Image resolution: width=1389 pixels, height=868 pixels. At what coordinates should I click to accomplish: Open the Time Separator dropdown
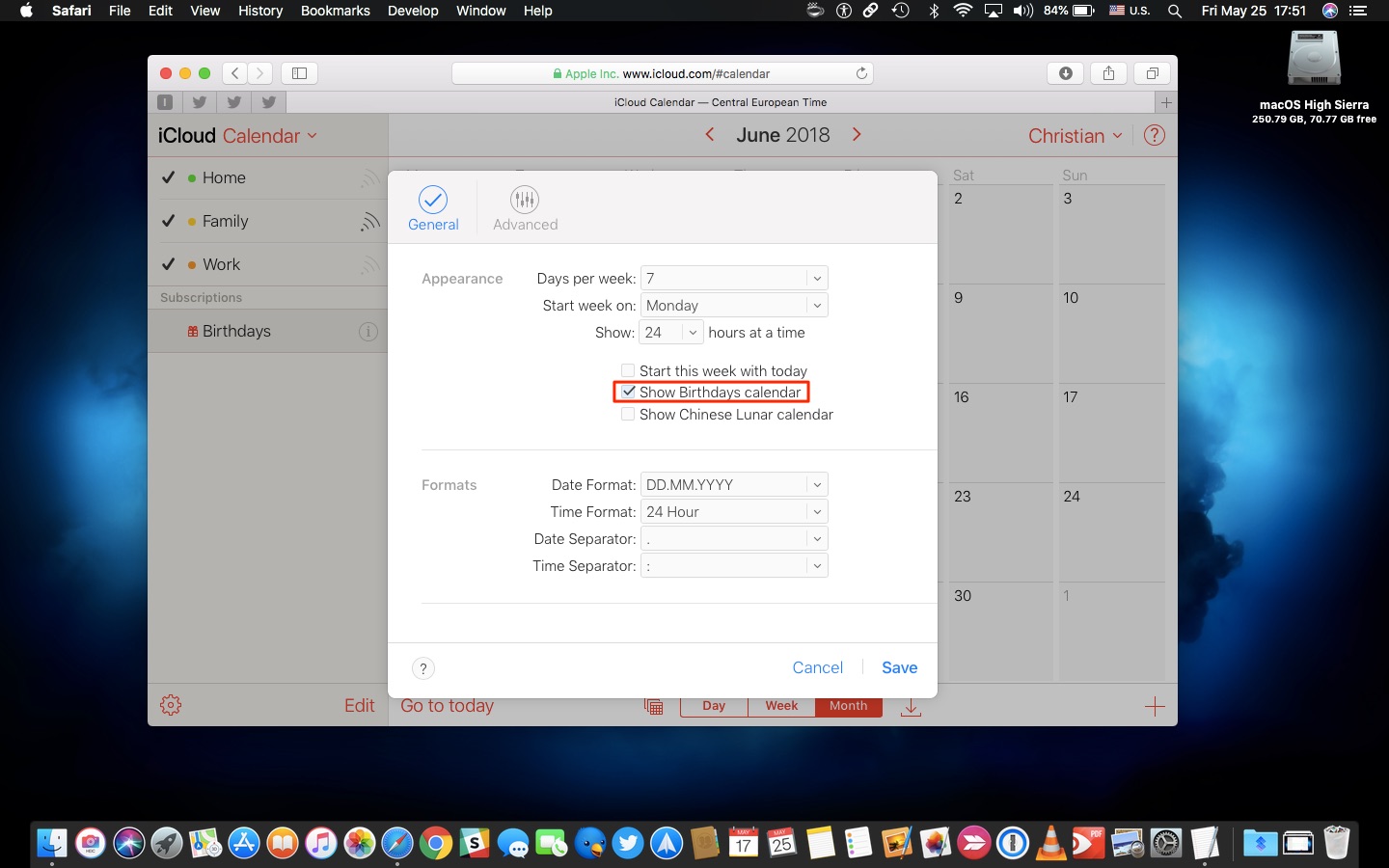tap(734, 565)
